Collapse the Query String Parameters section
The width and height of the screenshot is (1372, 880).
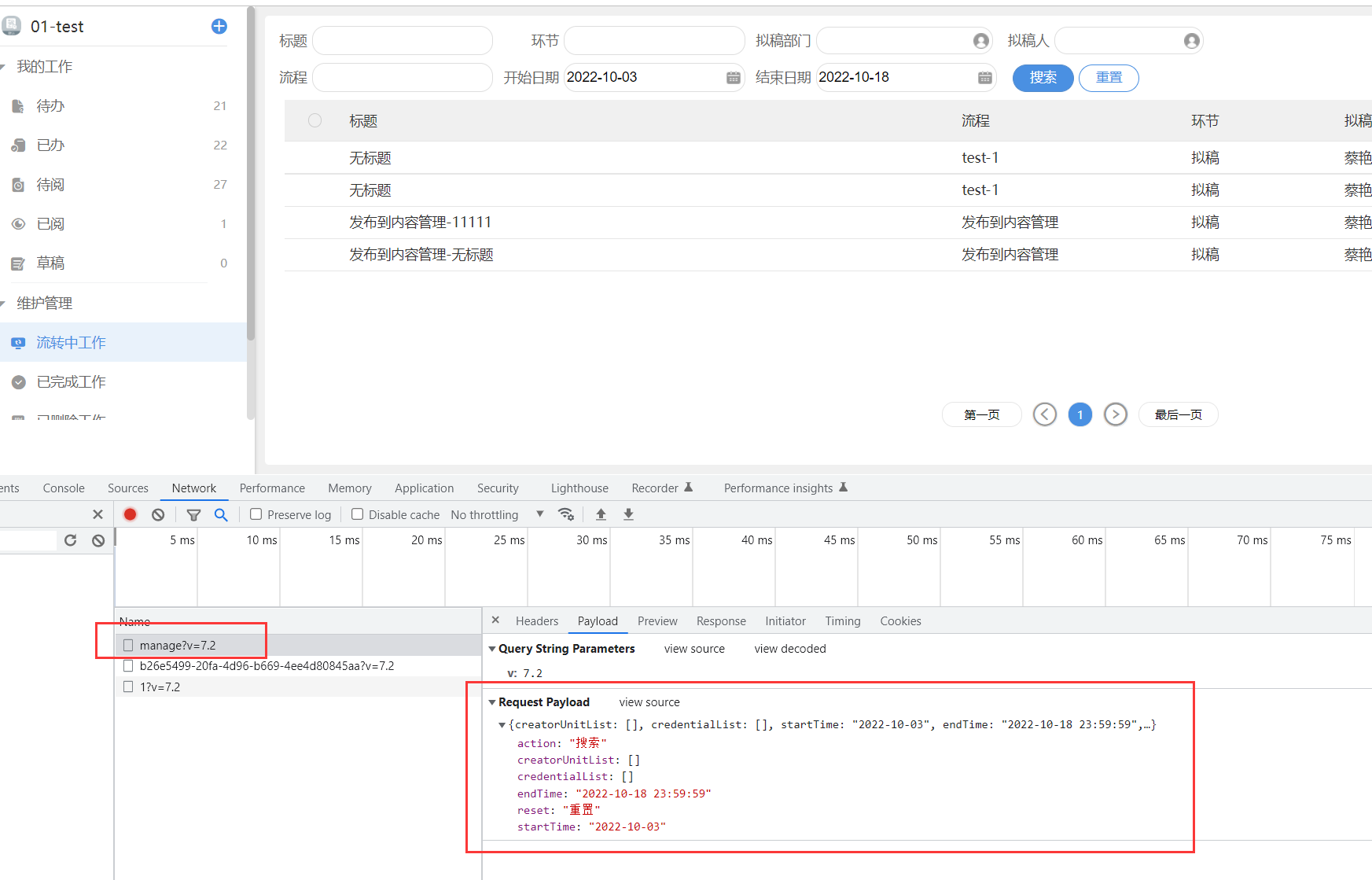coord(492,649)
